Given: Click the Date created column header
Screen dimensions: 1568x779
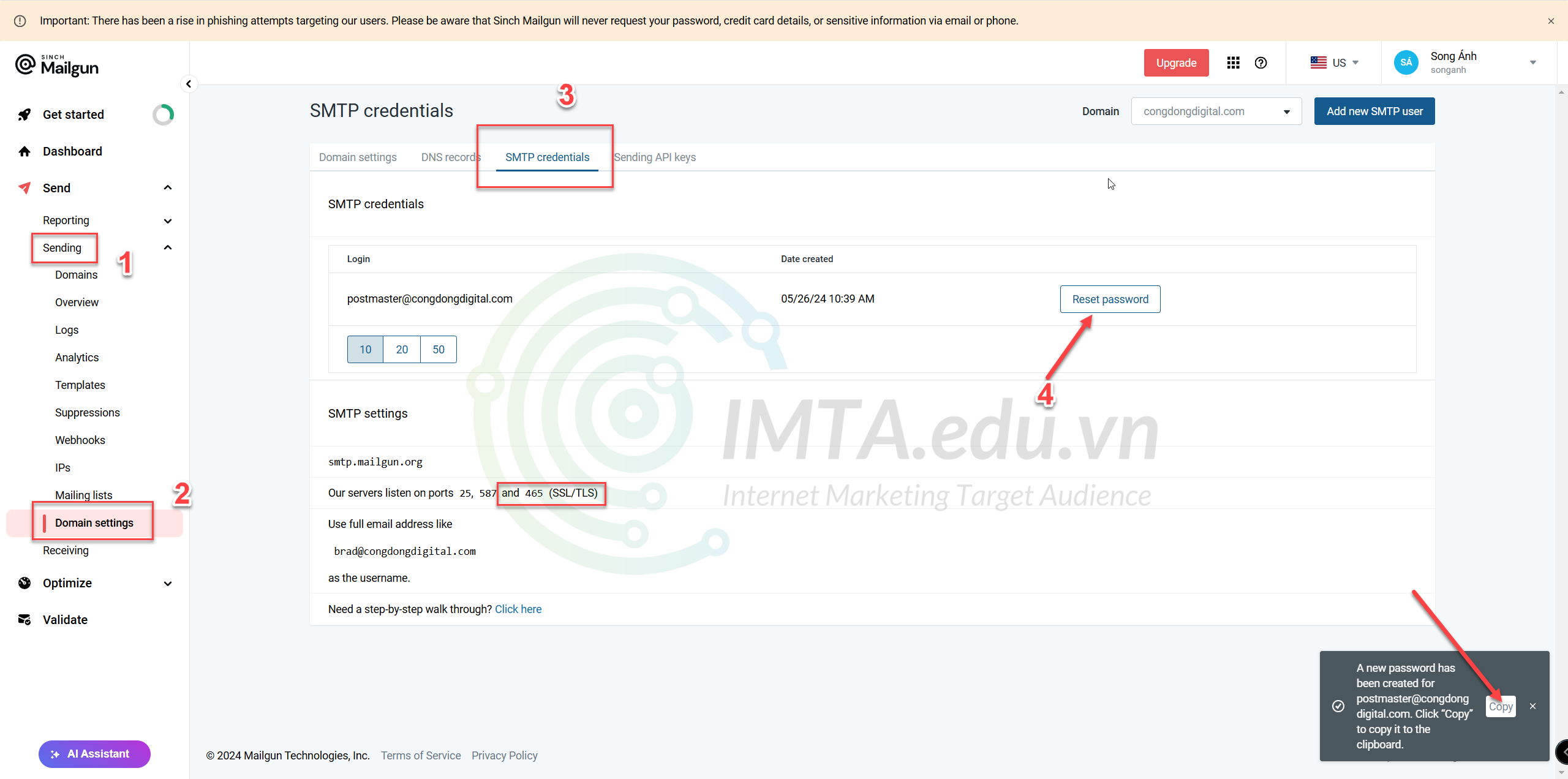Looking at the screenshot, I should point(807,259).
